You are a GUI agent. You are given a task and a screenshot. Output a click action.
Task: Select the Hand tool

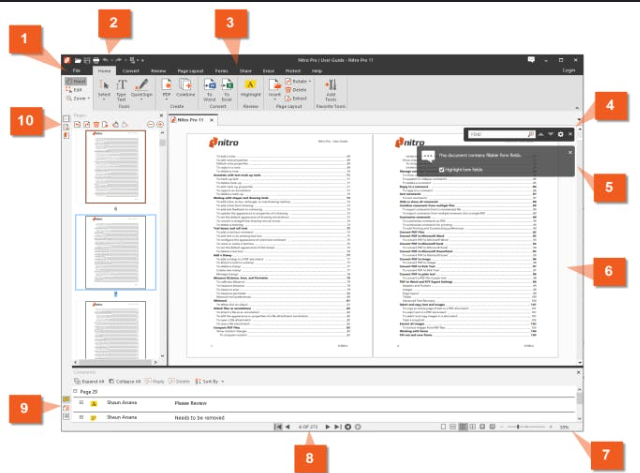78,82
